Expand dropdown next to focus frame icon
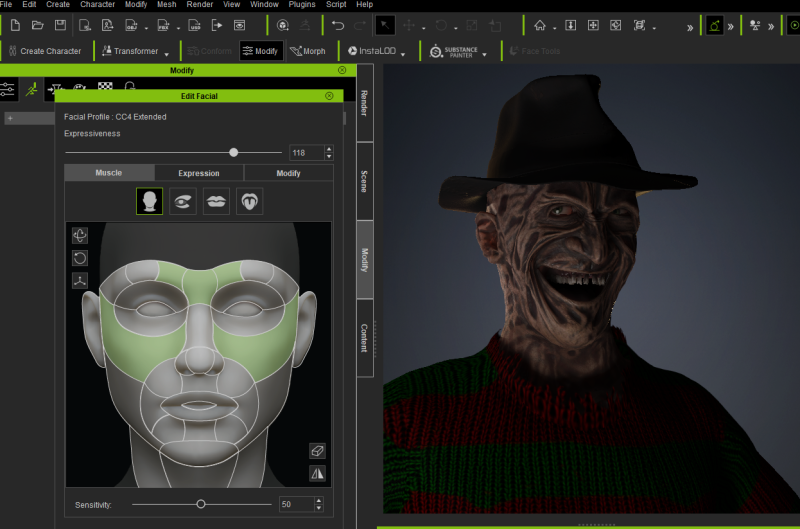The height and width of the screenshot is (529, 800). (654, 28)
